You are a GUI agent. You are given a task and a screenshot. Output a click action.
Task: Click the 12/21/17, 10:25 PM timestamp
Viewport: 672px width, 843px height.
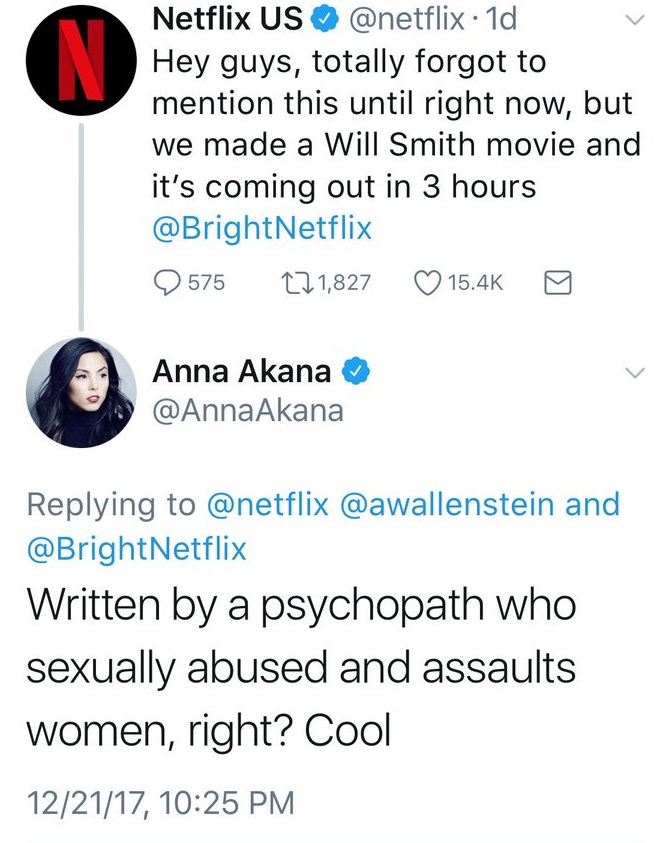tap(158, 800)
